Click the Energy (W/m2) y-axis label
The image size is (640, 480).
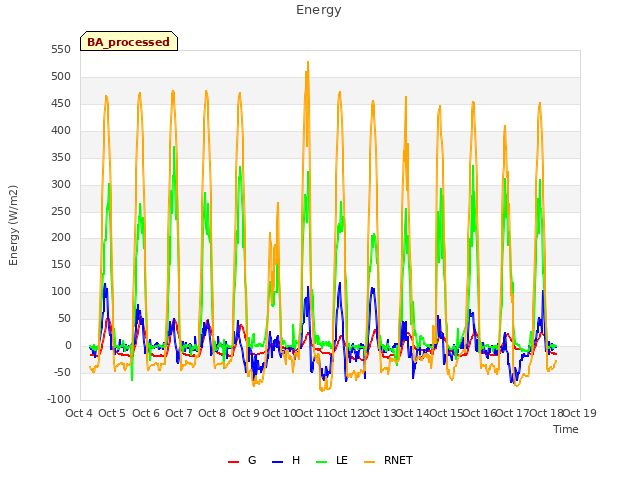[x=13, y=225]
